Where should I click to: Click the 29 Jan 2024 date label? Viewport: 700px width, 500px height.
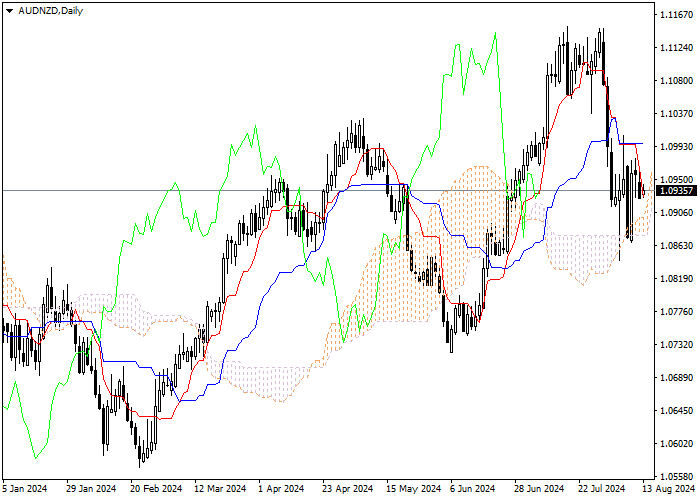pyautogui.click(x=91, y=488)
